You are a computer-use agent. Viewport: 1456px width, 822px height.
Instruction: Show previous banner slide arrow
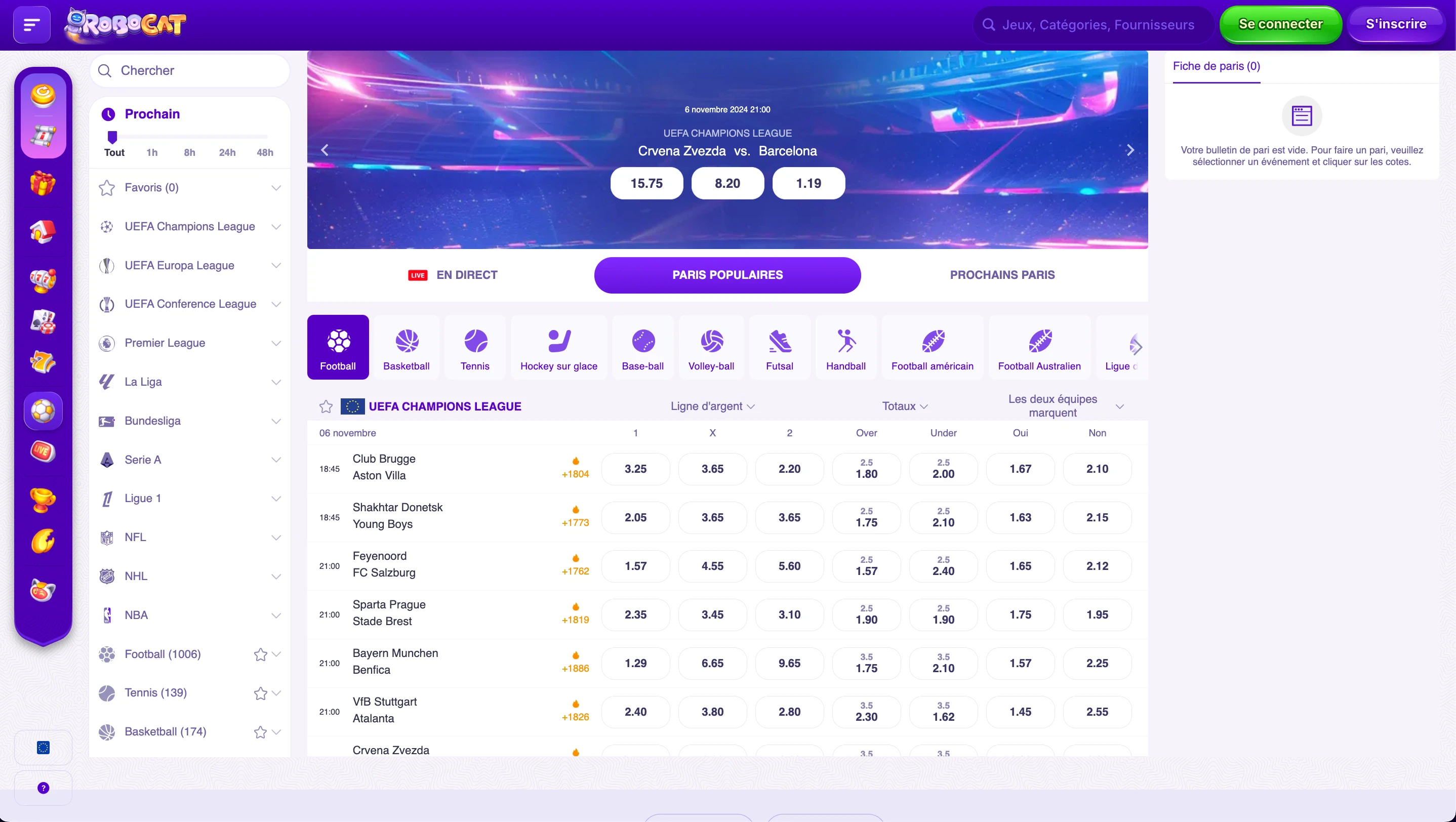click(325, 150)
